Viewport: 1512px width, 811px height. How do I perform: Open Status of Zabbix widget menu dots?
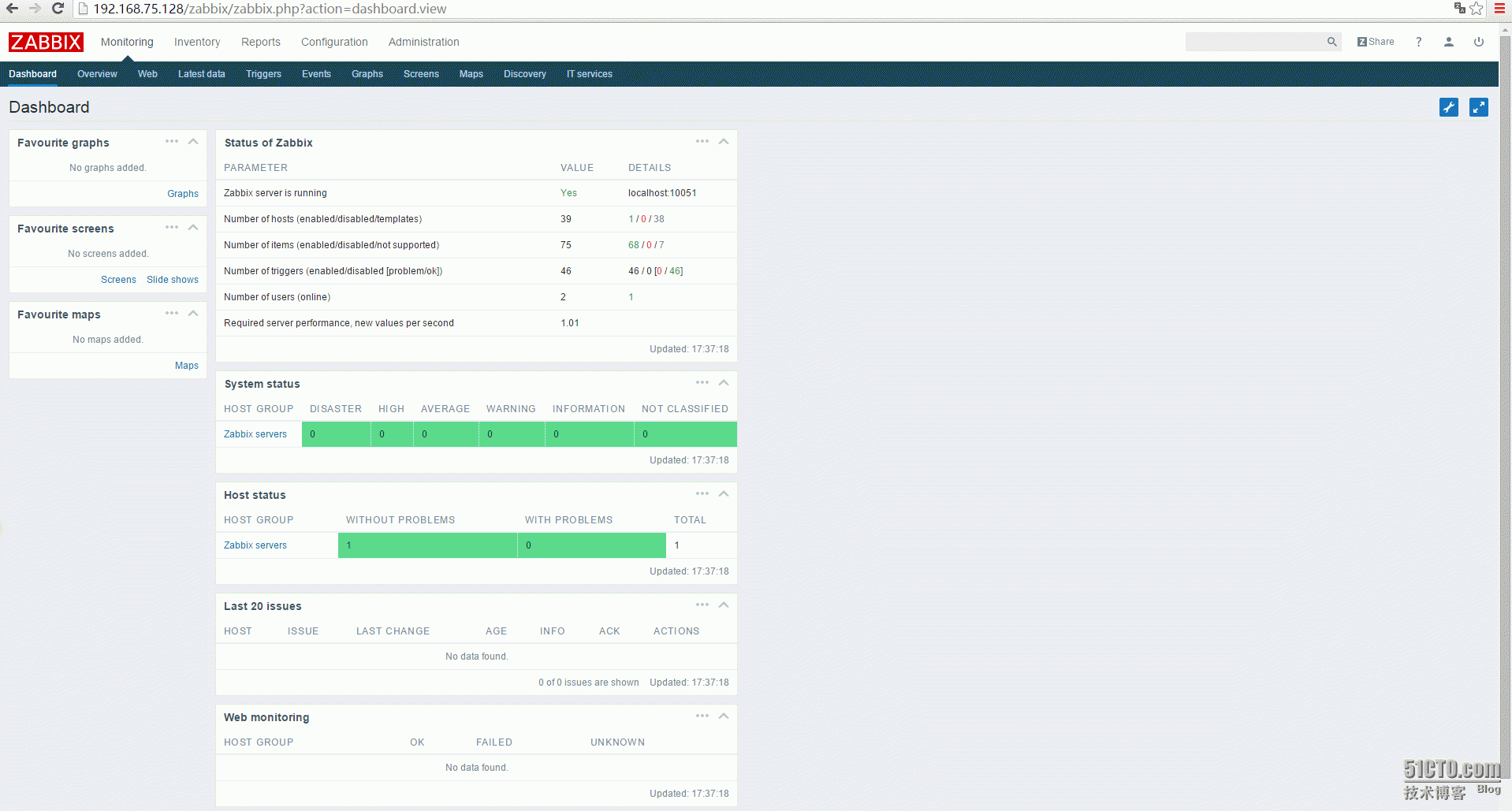pos(702,142)
